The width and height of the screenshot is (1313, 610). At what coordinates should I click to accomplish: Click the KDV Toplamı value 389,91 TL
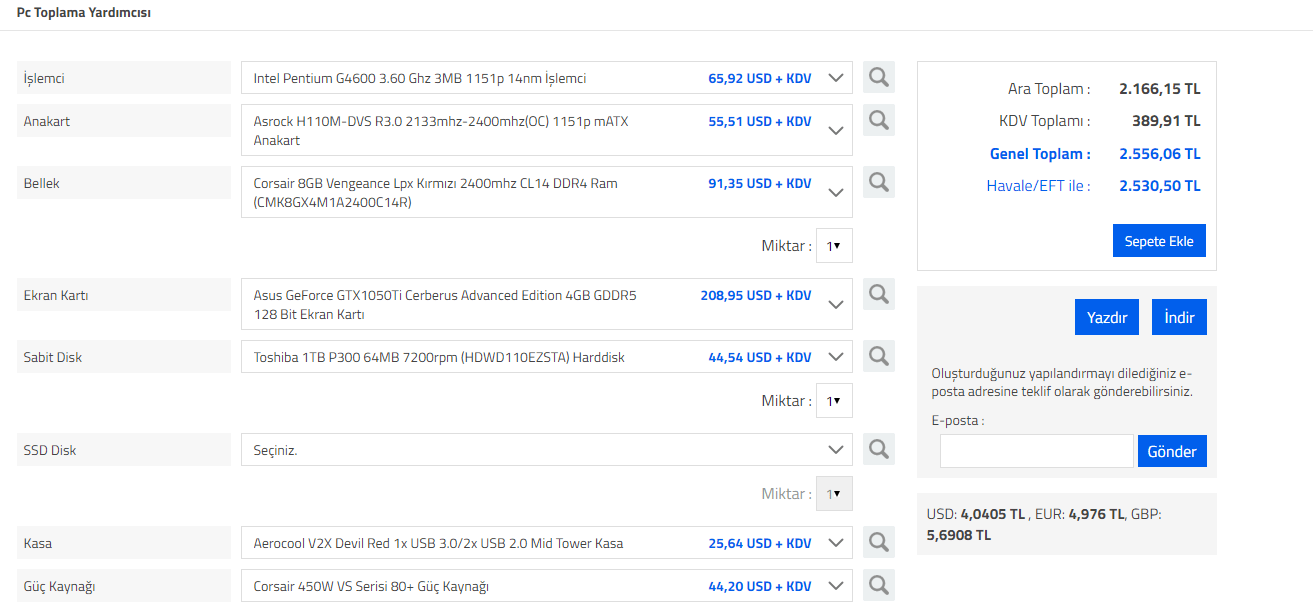pos(1168,121)
